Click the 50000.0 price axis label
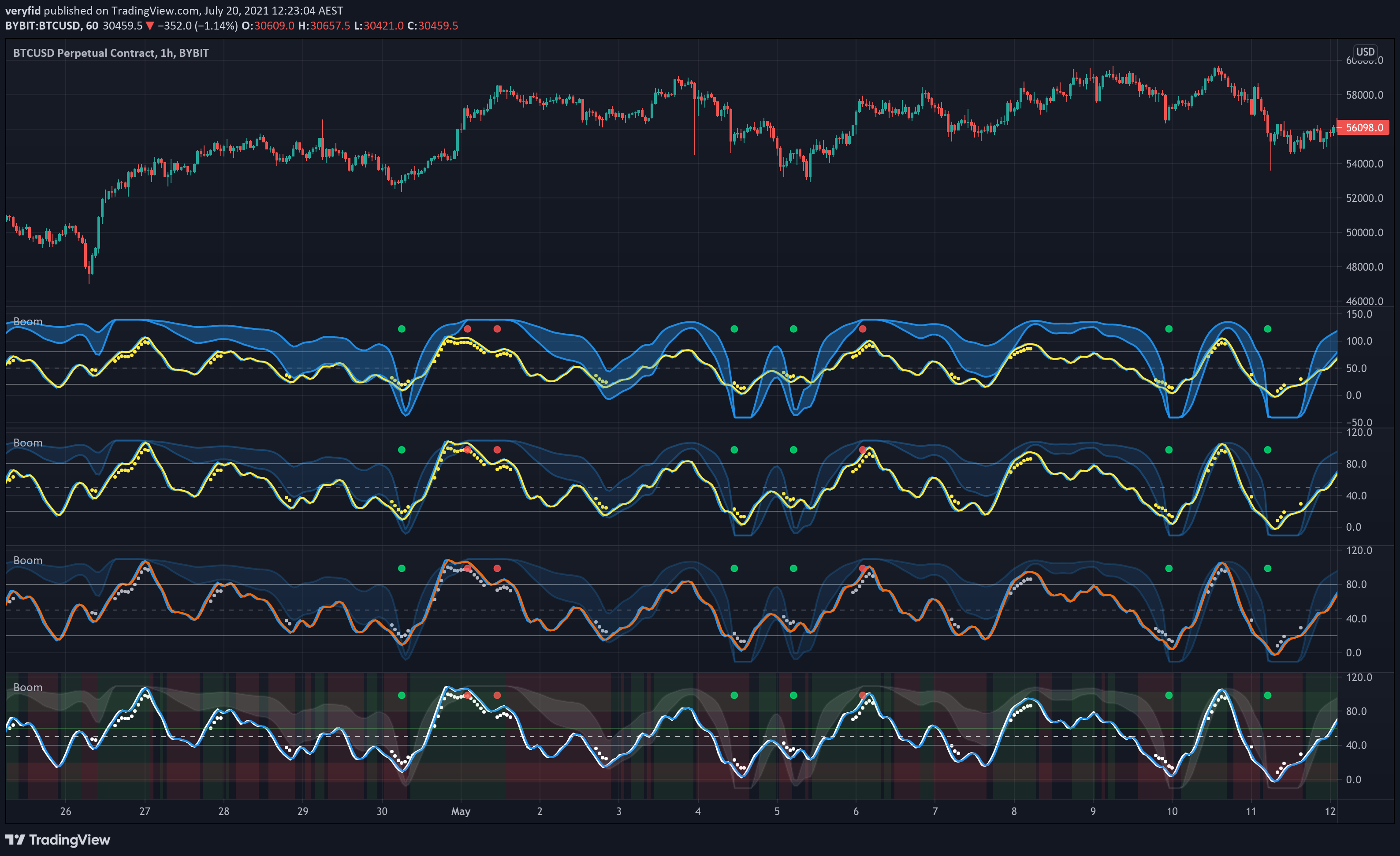The width and height of the screenshot is (1400, 856). click(1364, 232)
